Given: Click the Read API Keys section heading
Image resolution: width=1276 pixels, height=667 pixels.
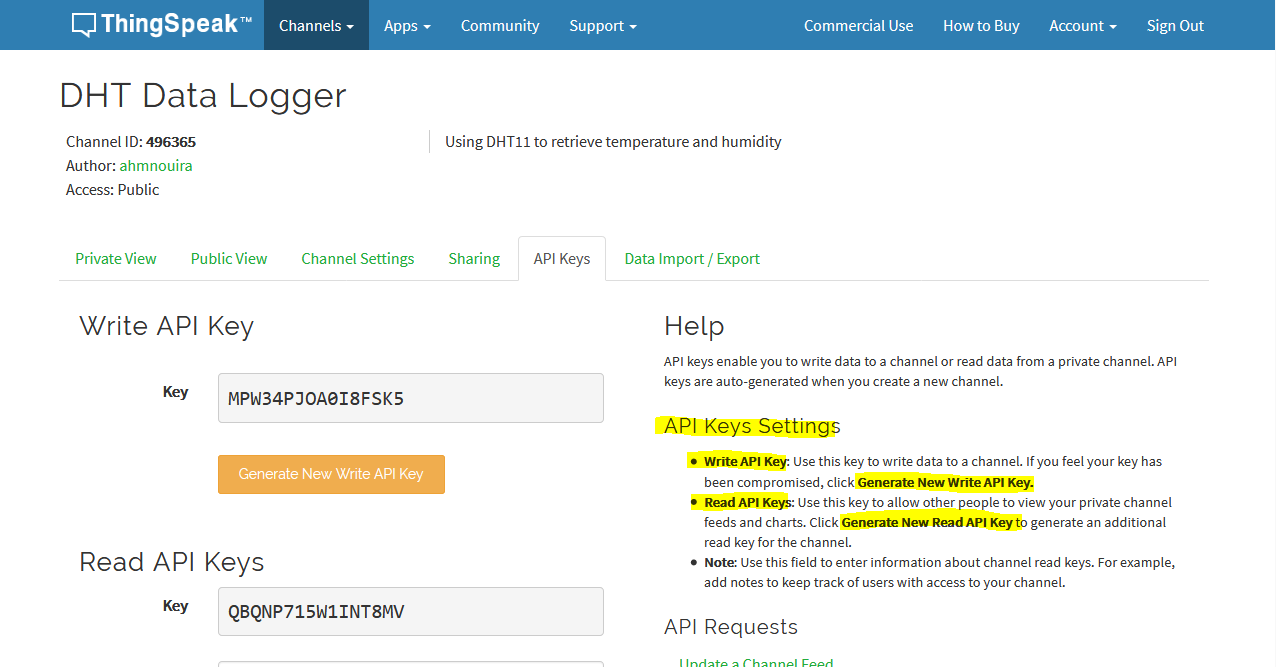Looking at the screenshot, I should tap(172, 562).
